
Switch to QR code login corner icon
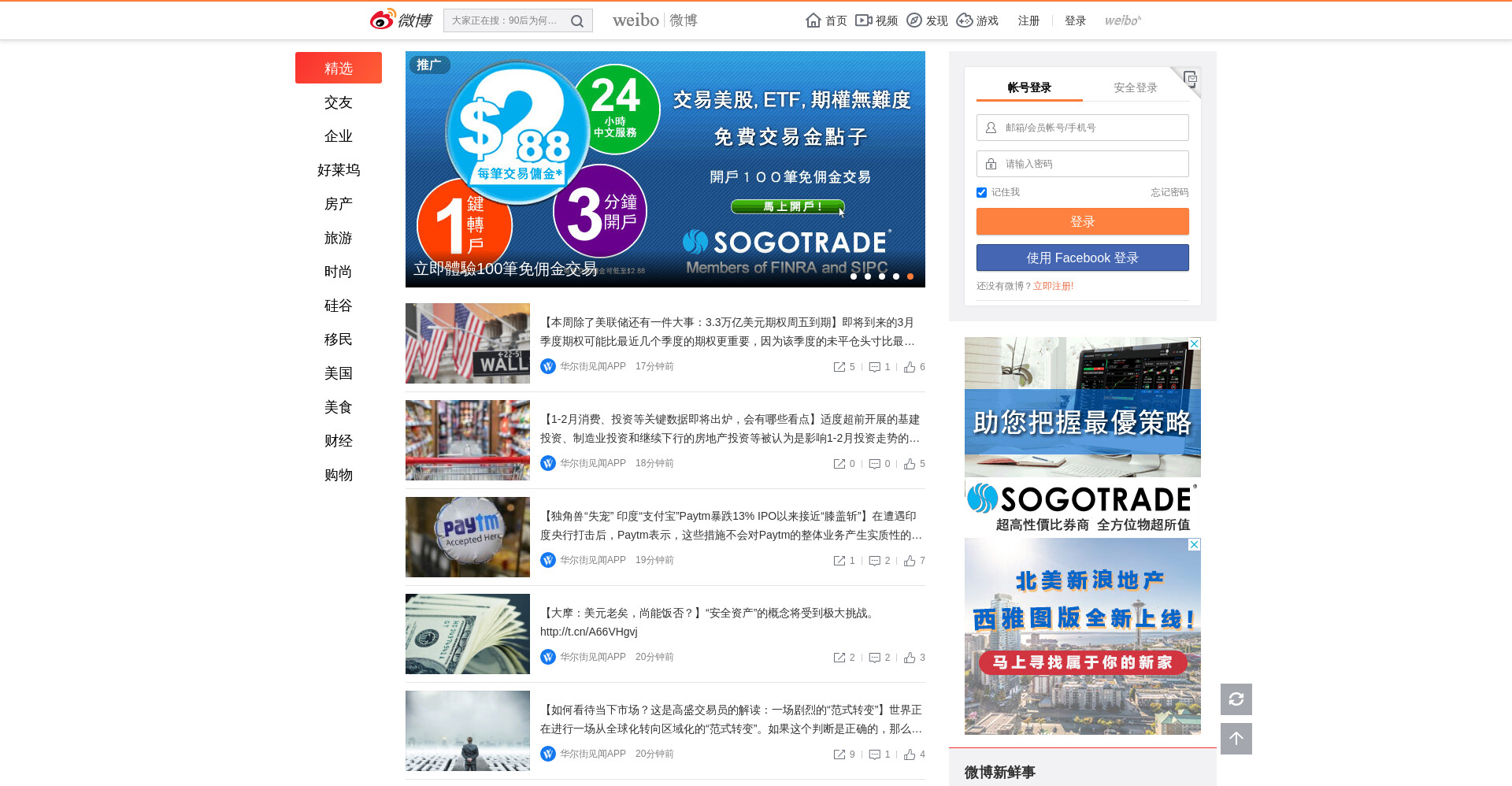click(x=1190, y=78)
